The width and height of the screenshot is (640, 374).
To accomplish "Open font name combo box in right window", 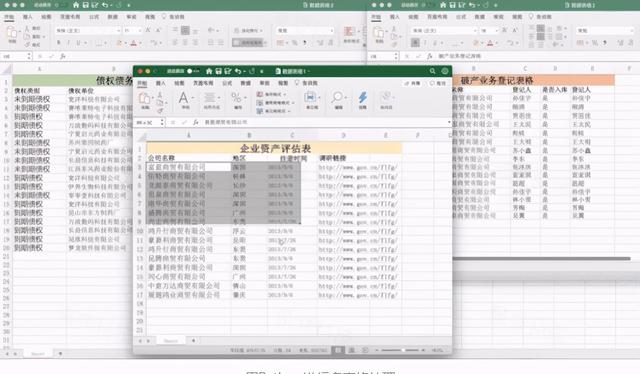I will (x=444, y=31).
